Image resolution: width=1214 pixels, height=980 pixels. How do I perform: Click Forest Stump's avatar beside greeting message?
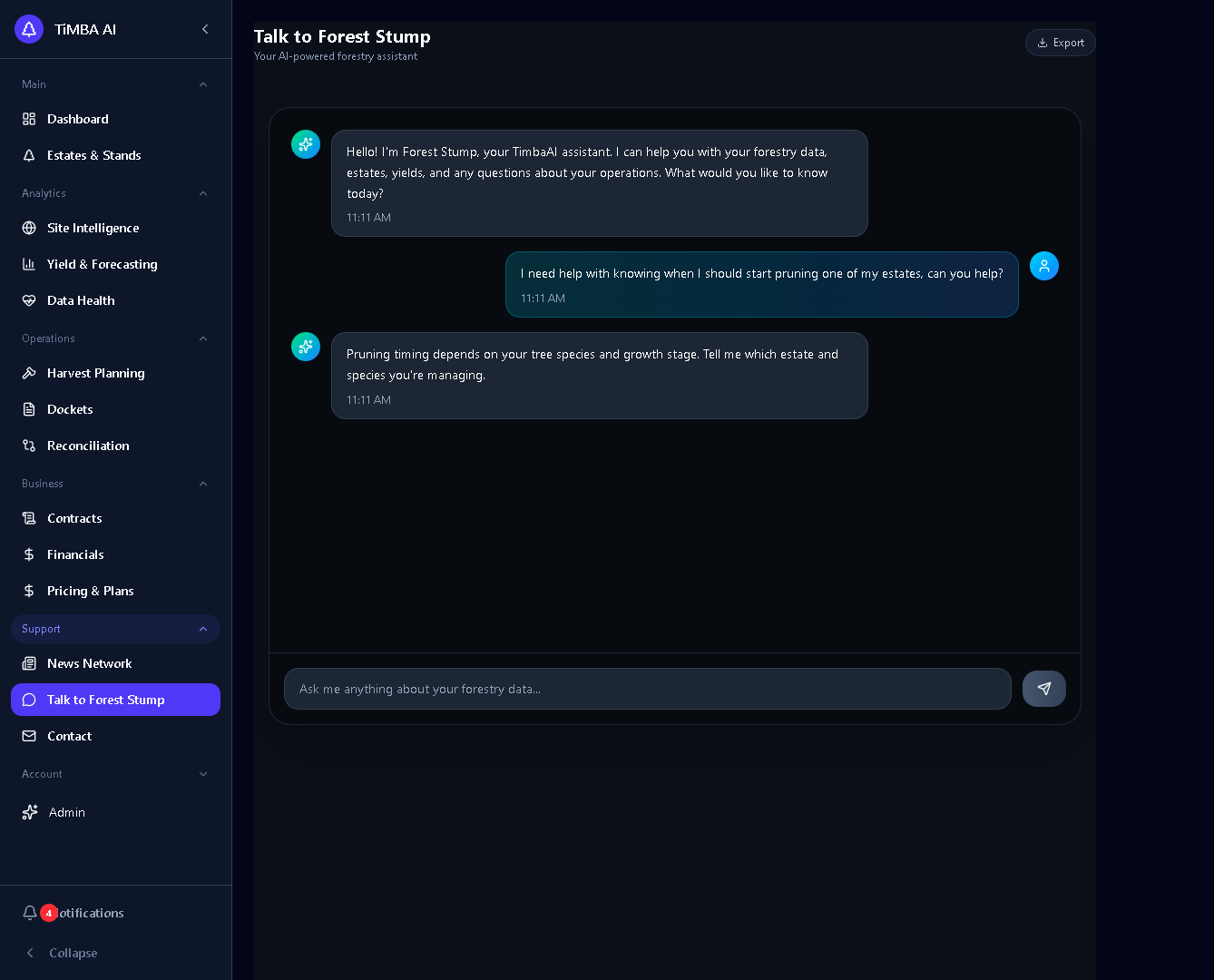tap(306, 144)
